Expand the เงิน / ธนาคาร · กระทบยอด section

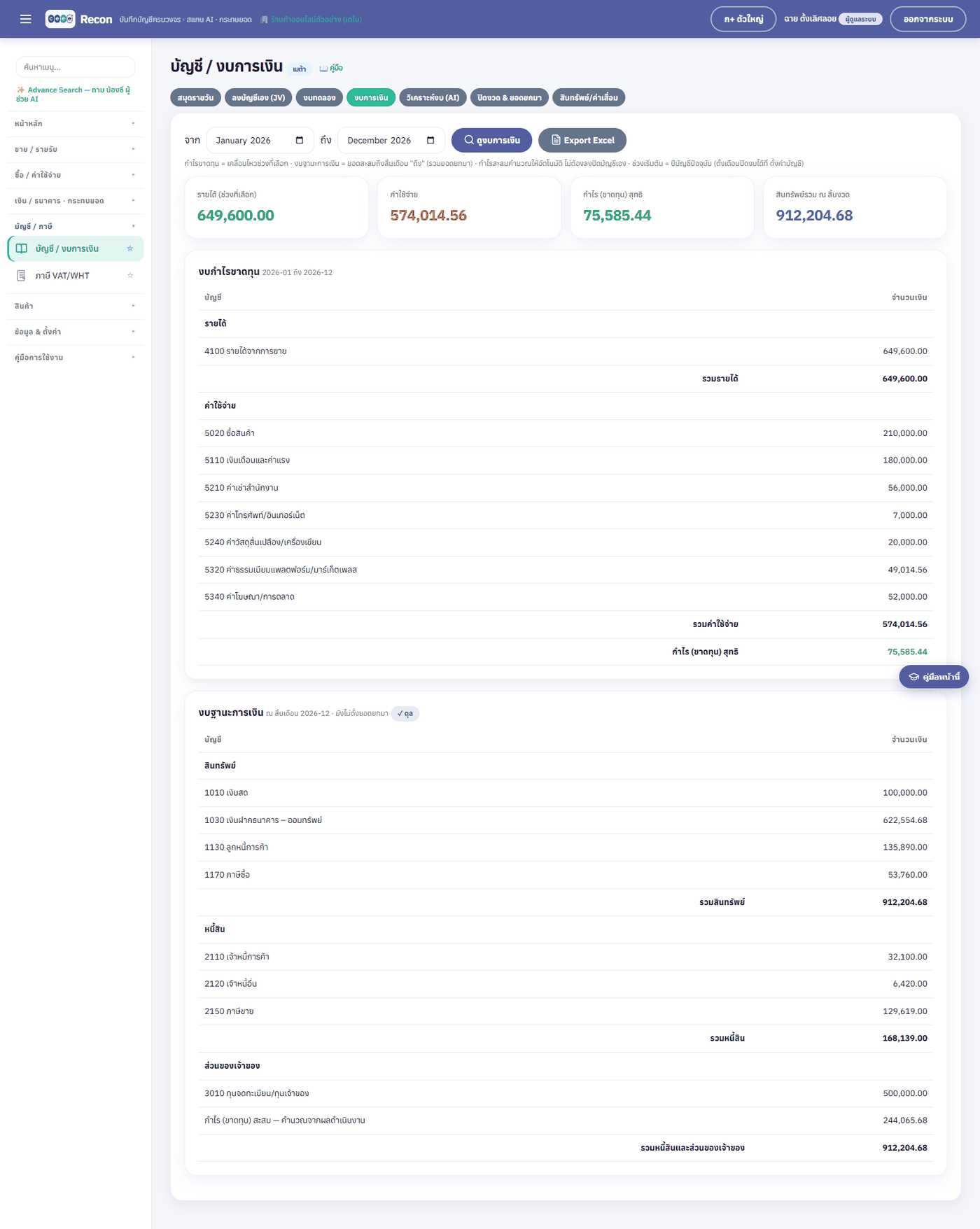pos(76,201)
